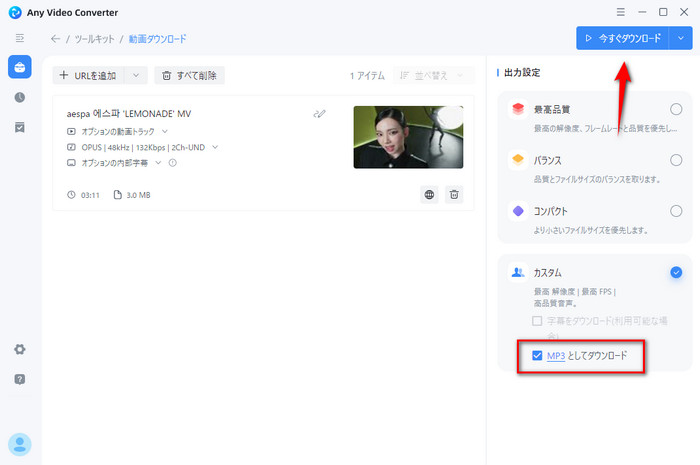This screenshot has width=700, height=465.
Task: Delete the aespa item with trash icon
Action: [454, 195]
